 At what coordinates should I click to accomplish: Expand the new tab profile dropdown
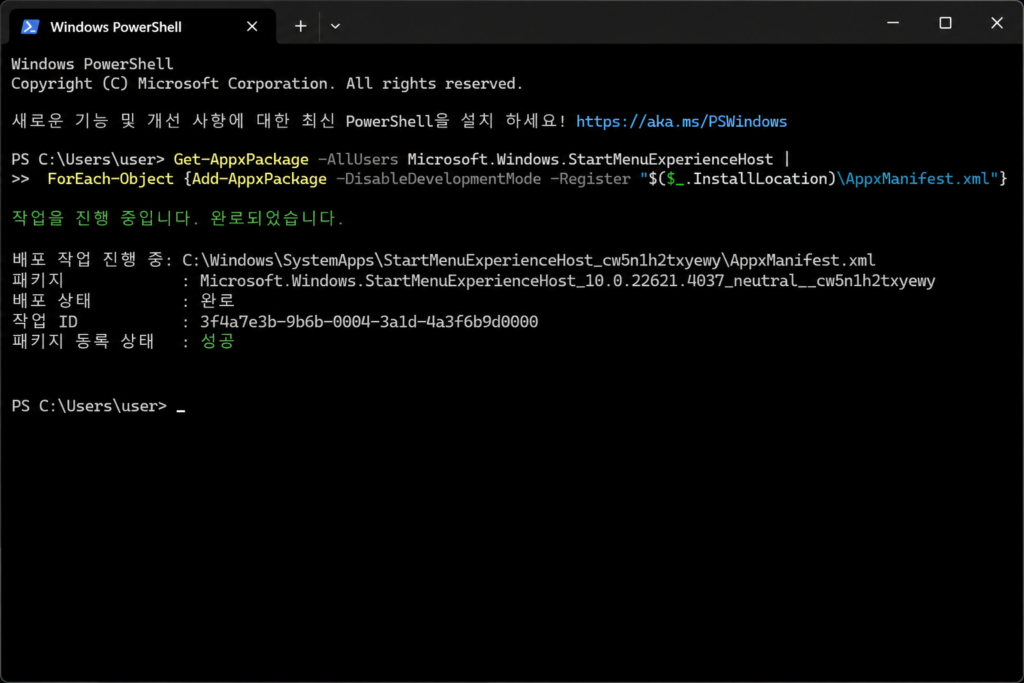click(335, 26)
